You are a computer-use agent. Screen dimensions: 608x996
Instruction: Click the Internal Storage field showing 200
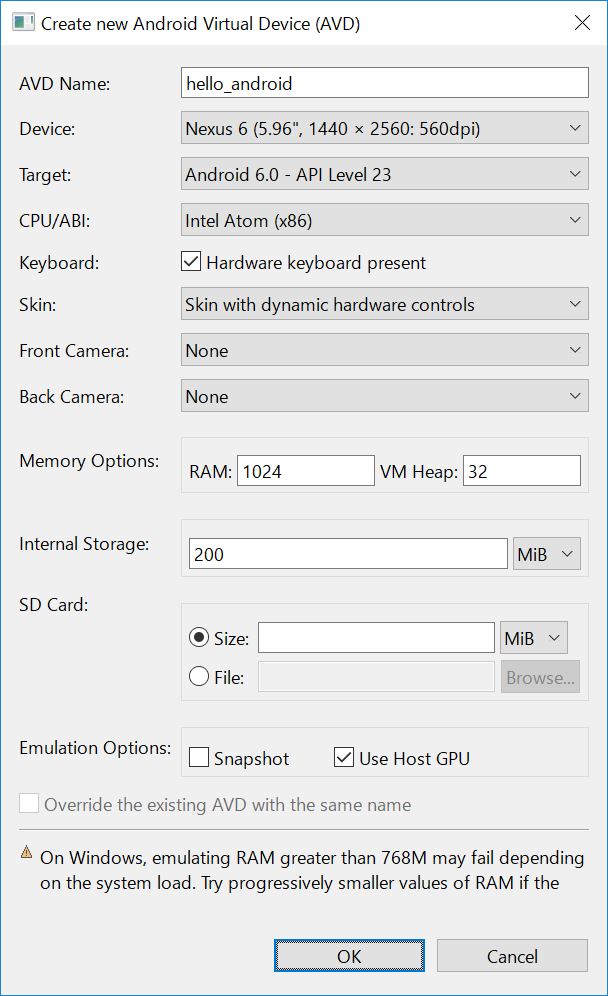(x=348, y=554)
